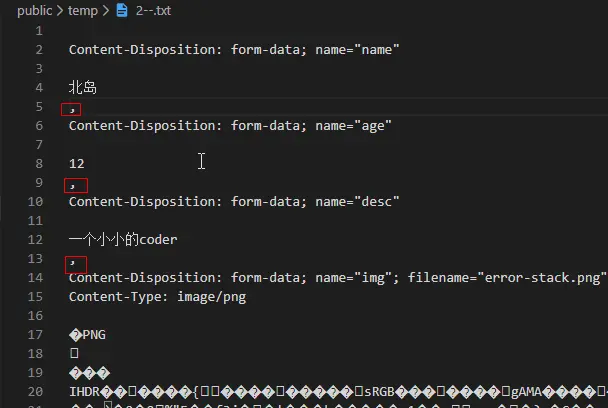Click the text '北岛' on line 4
The image size is (608, 408).
tap(83, 88)
